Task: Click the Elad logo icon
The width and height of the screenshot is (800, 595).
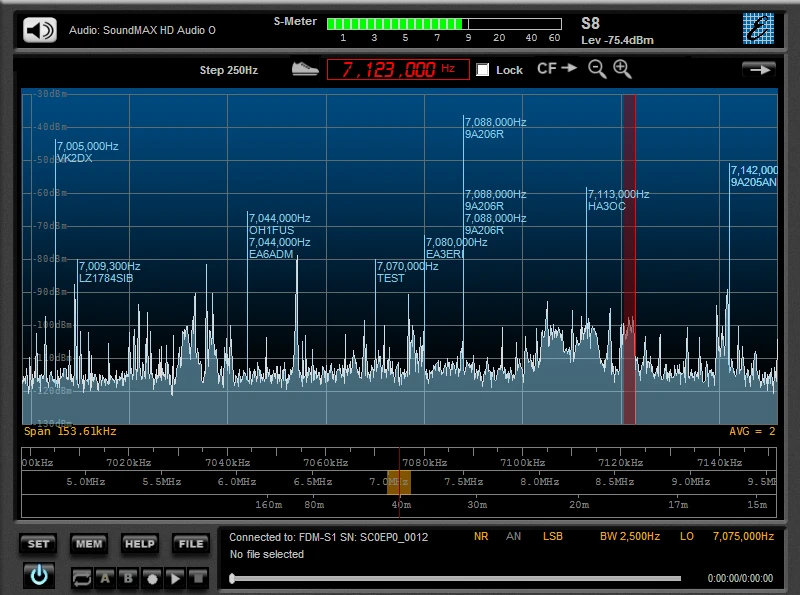Action: (758, 29)
